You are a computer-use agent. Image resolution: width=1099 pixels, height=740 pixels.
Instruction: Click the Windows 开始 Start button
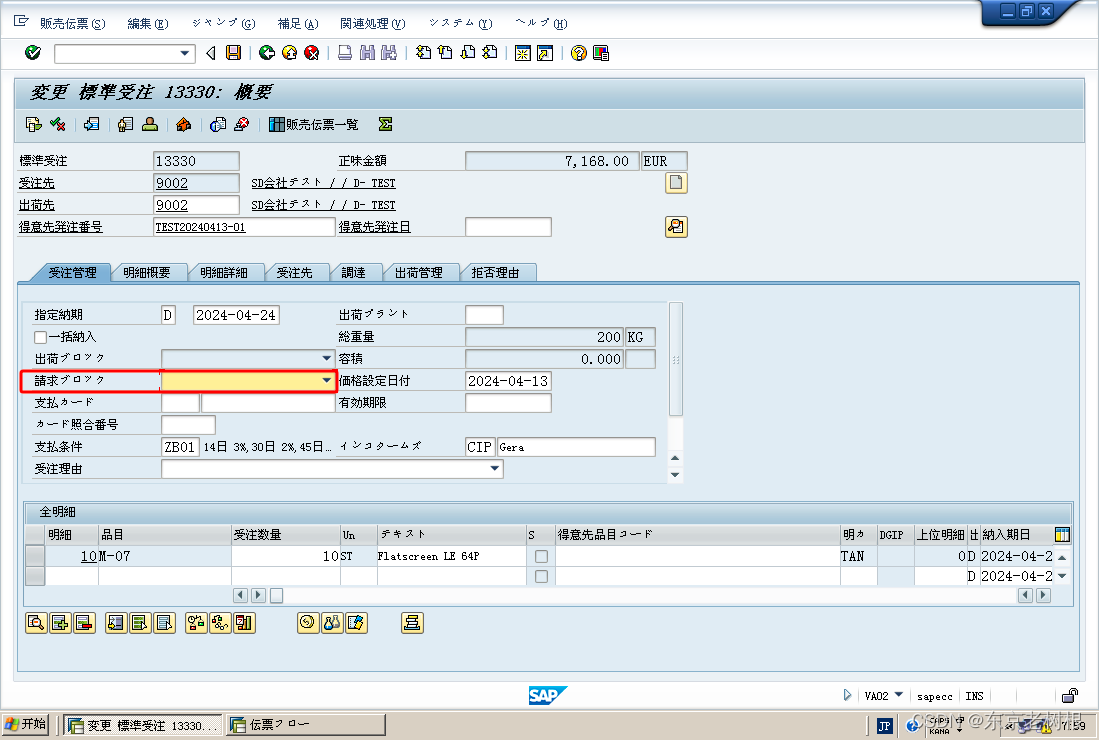pyautogui.click(x=25, y=724)
